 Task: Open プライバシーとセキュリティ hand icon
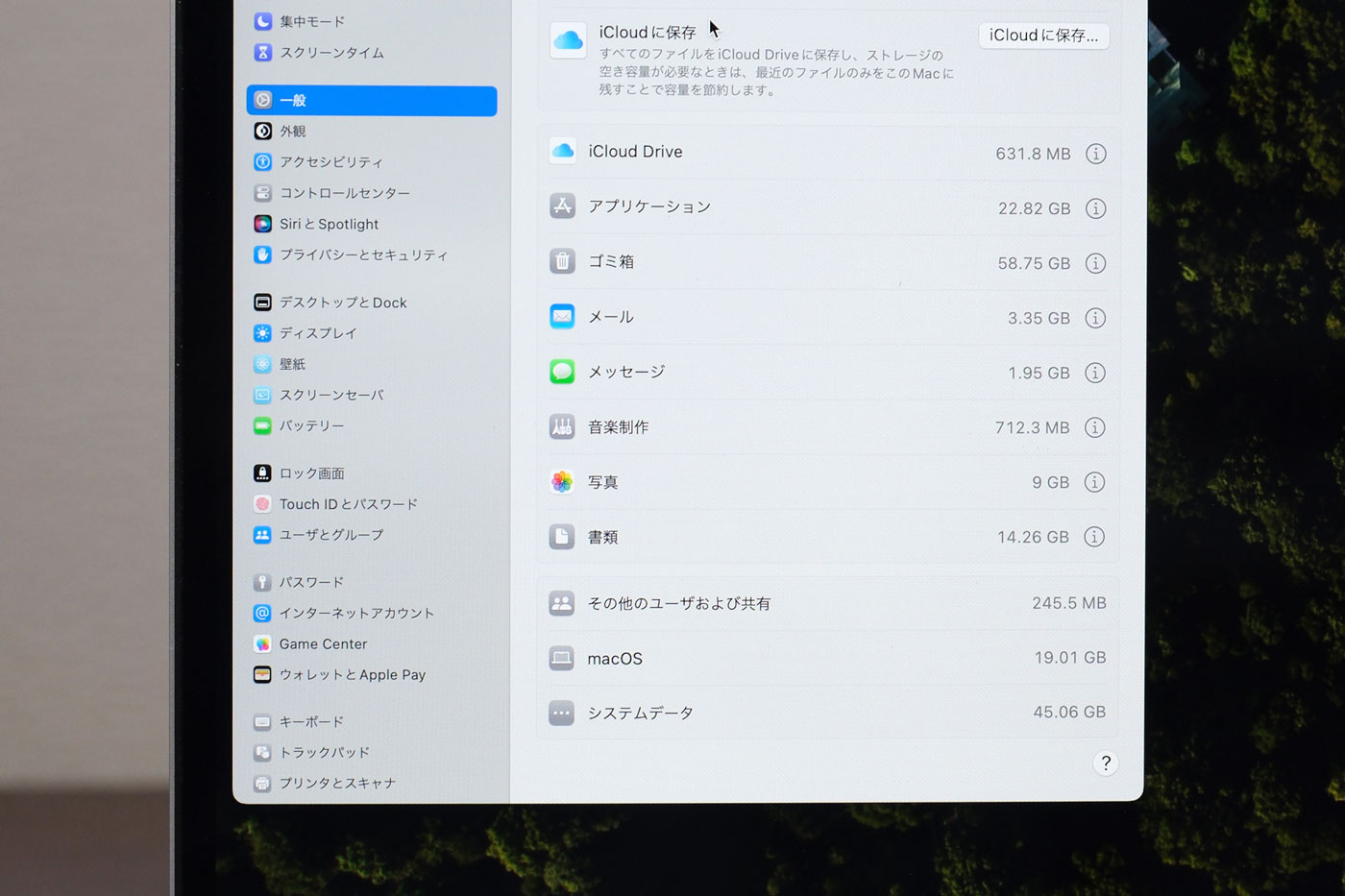click(262, 254)
